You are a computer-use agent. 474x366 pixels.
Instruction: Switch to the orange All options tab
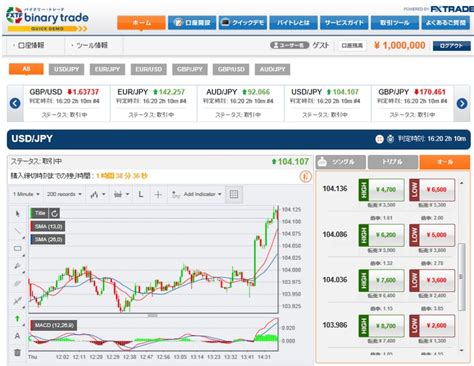tap(445, 162)
